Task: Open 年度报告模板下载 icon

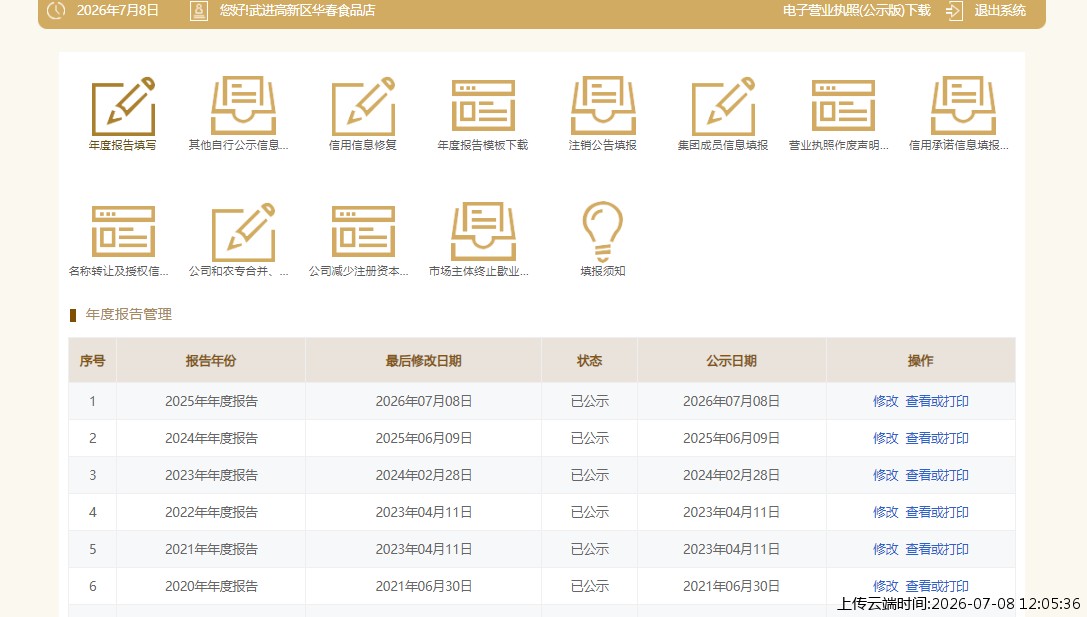Action: (x=483, y=105)
